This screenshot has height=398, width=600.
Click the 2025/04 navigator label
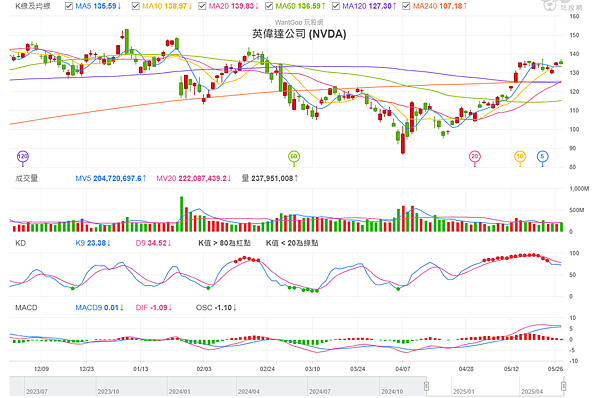[532, 391]
